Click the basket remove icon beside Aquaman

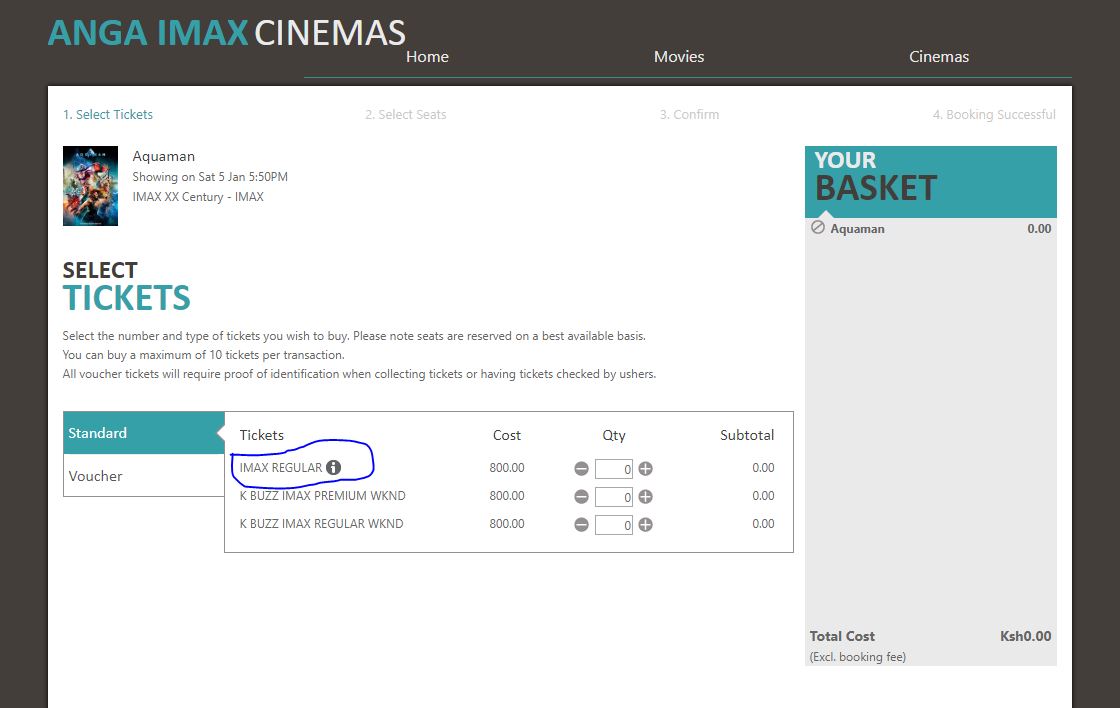point(818,228)
